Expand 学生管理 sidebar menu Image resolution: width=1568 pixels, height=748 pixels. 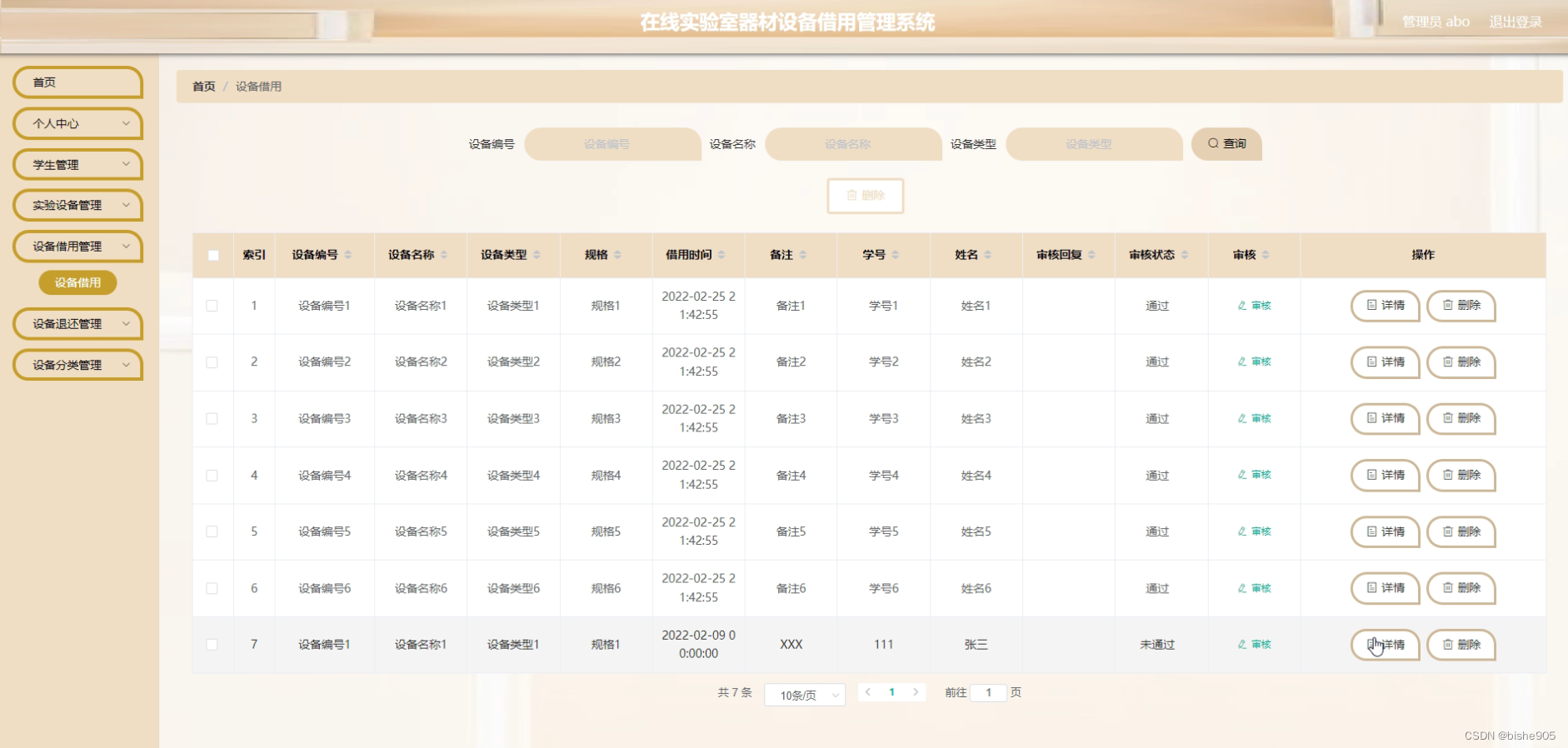pyautogui.click(x=77, y=165)
